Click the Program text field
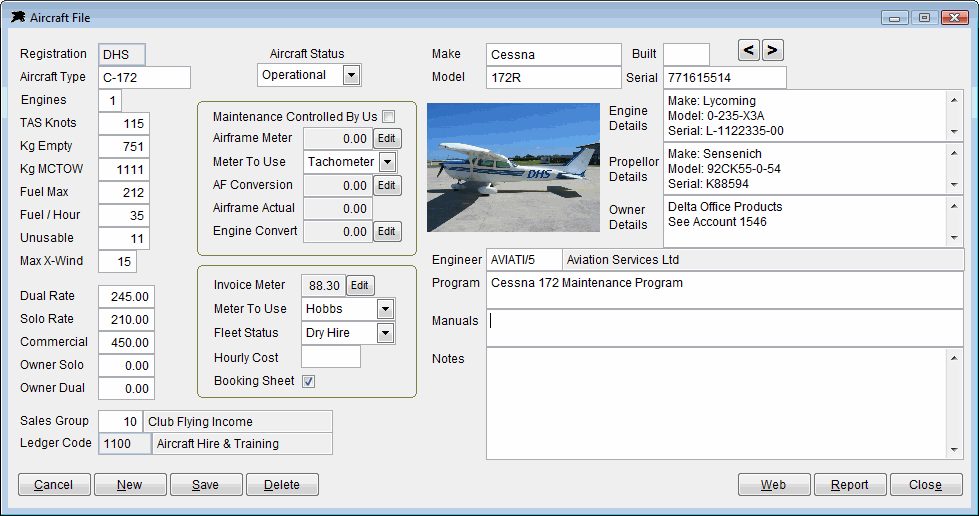Screen dimensions: 979x516 (725, 290)
